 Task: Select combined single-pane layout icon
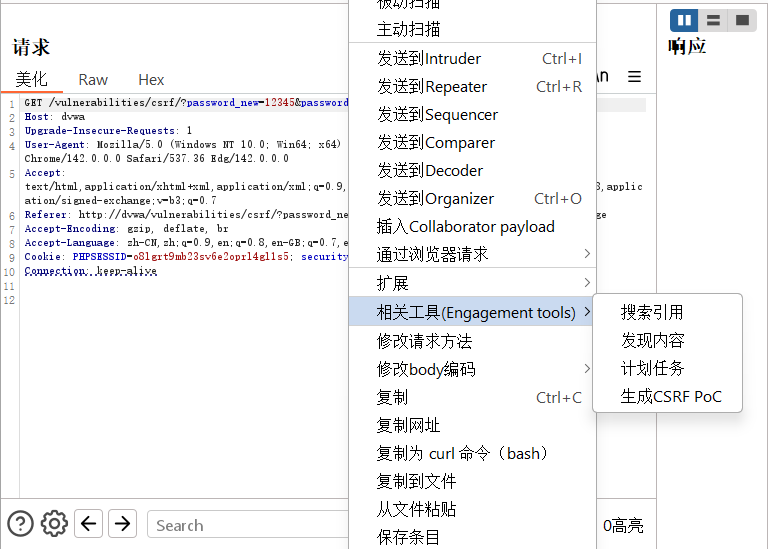[742, 20]
